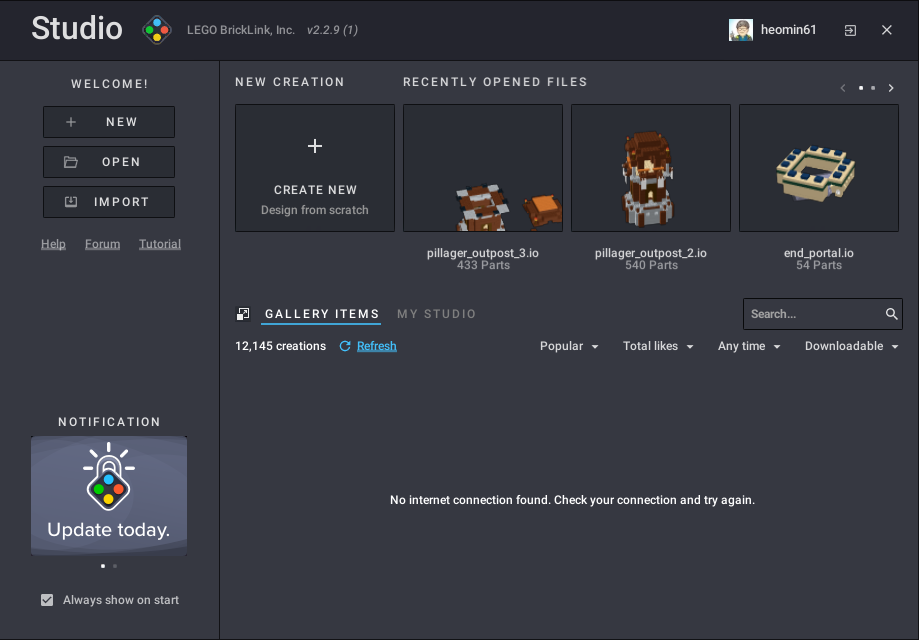Open the Total likes dropdown
This screenshot has width=919, height=640.
click(658, 346)
